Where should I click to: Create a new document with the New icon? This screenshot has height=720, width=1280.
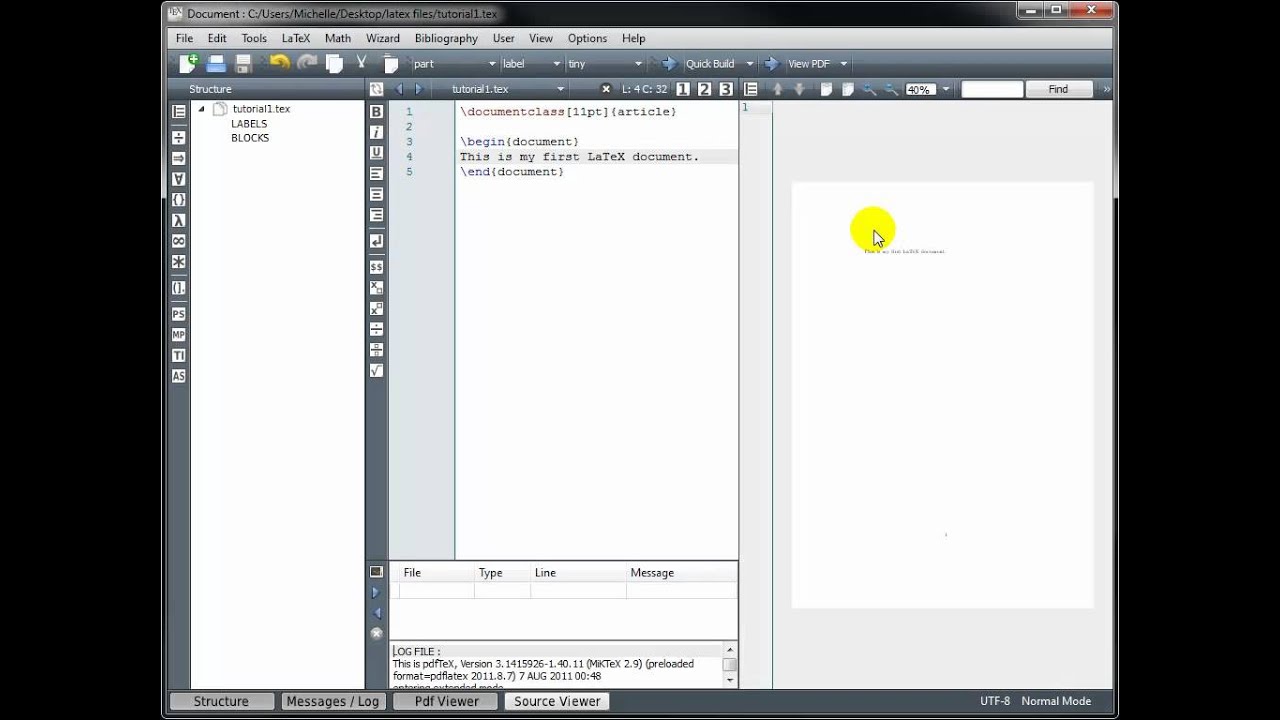[188, 64]
